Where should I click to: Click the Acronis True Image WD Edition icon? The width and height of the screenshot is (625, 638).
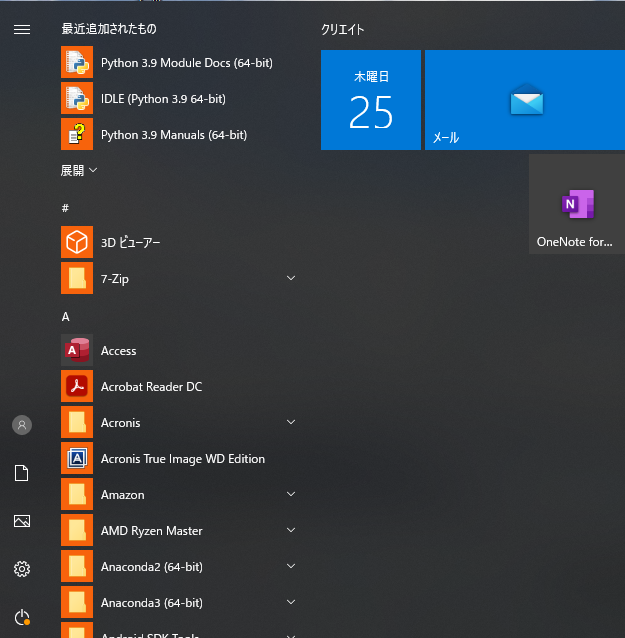(x=77, y=458)
